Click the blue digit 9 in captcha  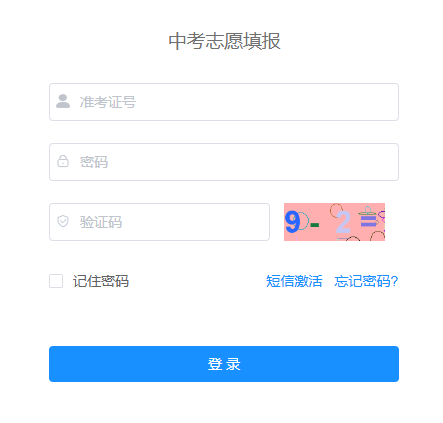pos(293,222)
